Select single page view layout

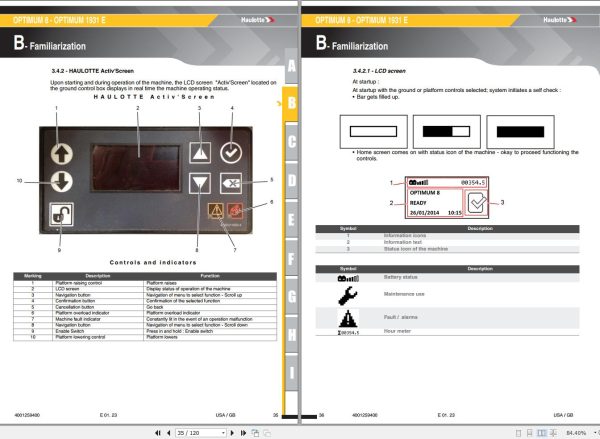pos(518,433)
